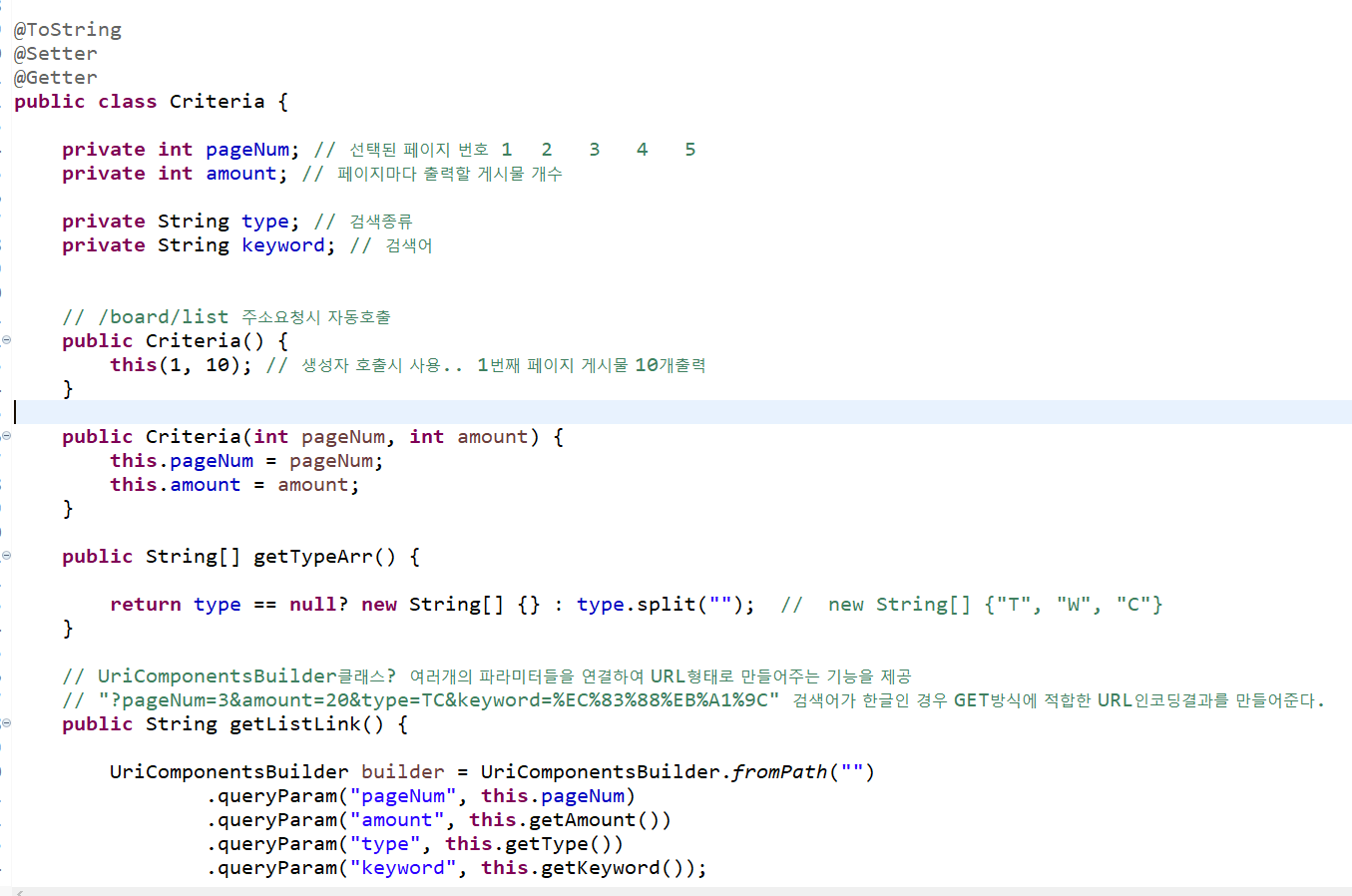The width and height of the screenshot is (1352, 896).
Task: Click the type field declaration name
Action: pos(264,222)
